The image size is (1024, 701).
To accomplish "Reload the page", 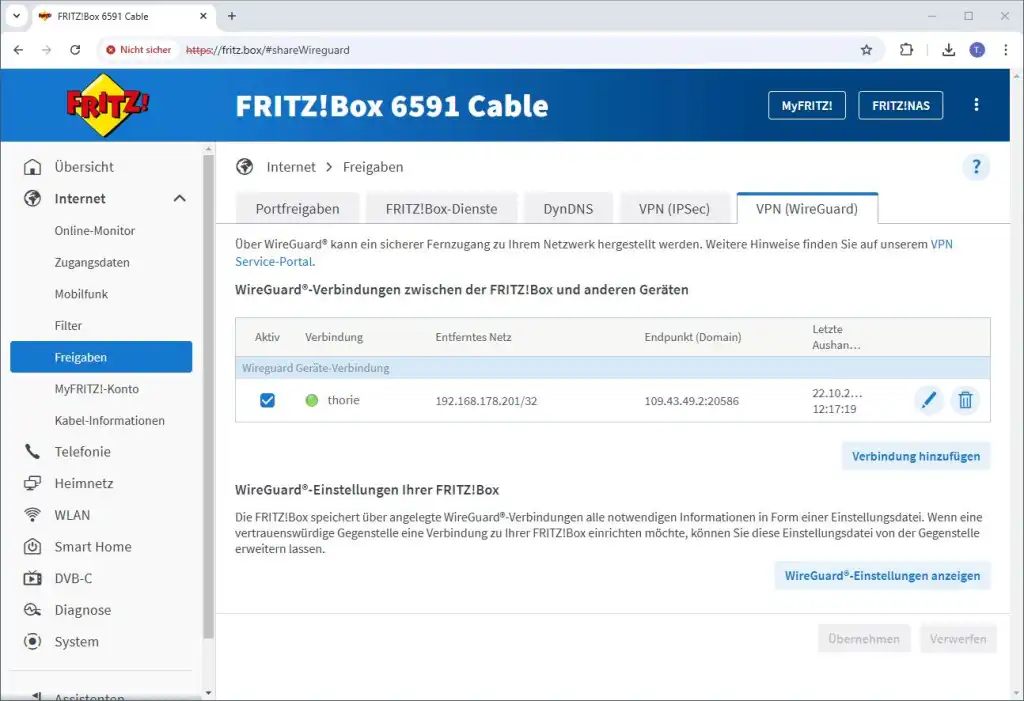I will click(x=75, y=50).
